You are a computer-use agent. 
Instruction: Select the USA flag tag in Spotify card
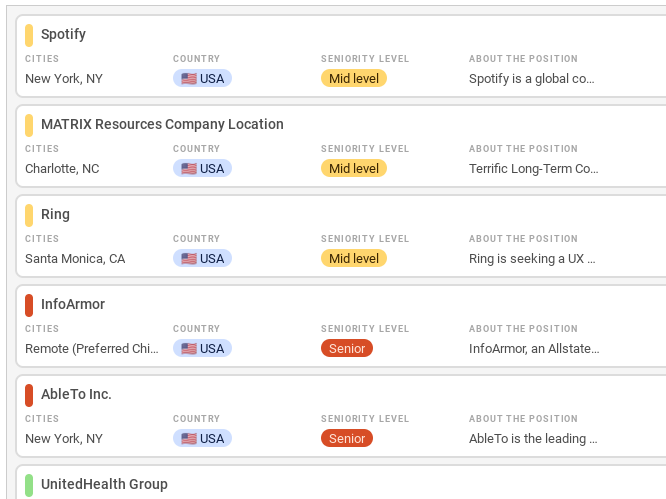coord(202,79)
